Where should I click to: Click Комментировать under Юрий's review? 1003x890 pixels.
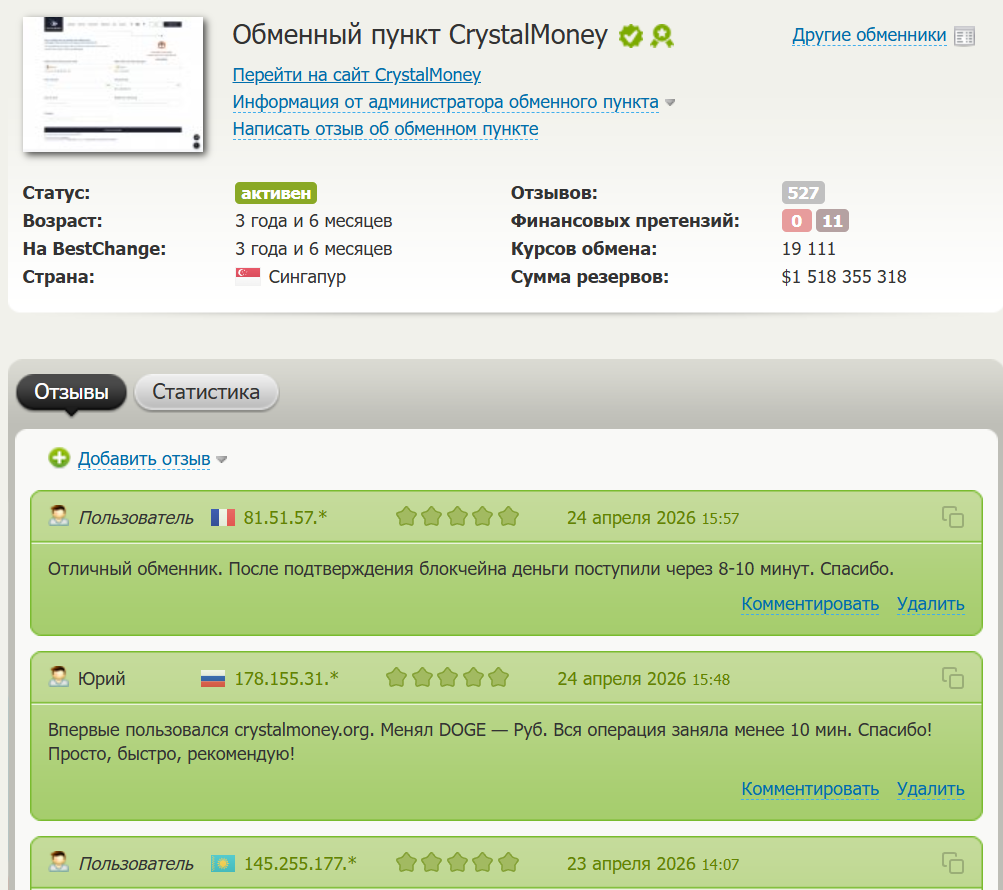coord(810,789)
